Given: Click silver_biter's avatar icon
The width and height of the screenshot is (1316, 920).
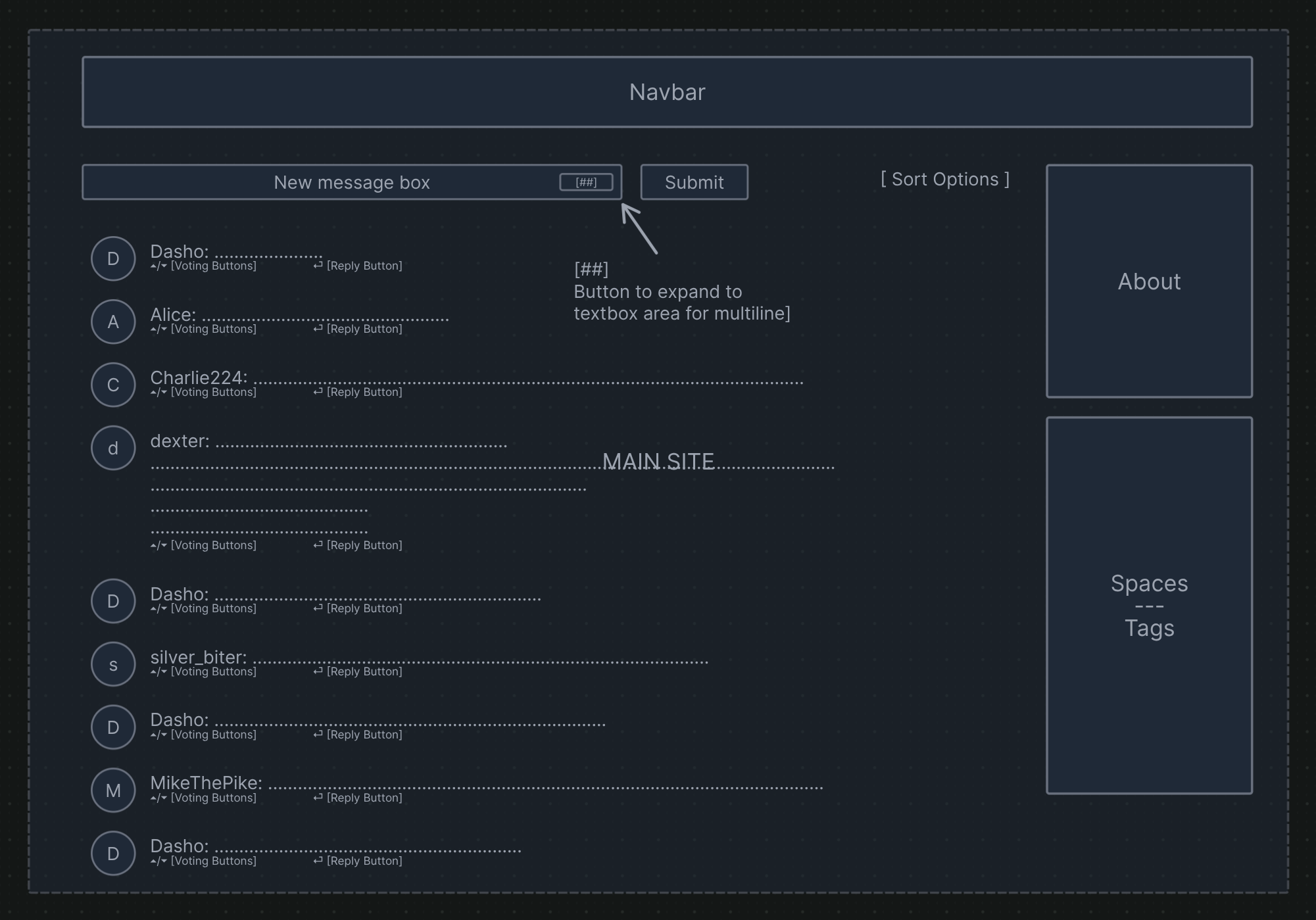Looking at the screenshot, I should coord(113,664).
